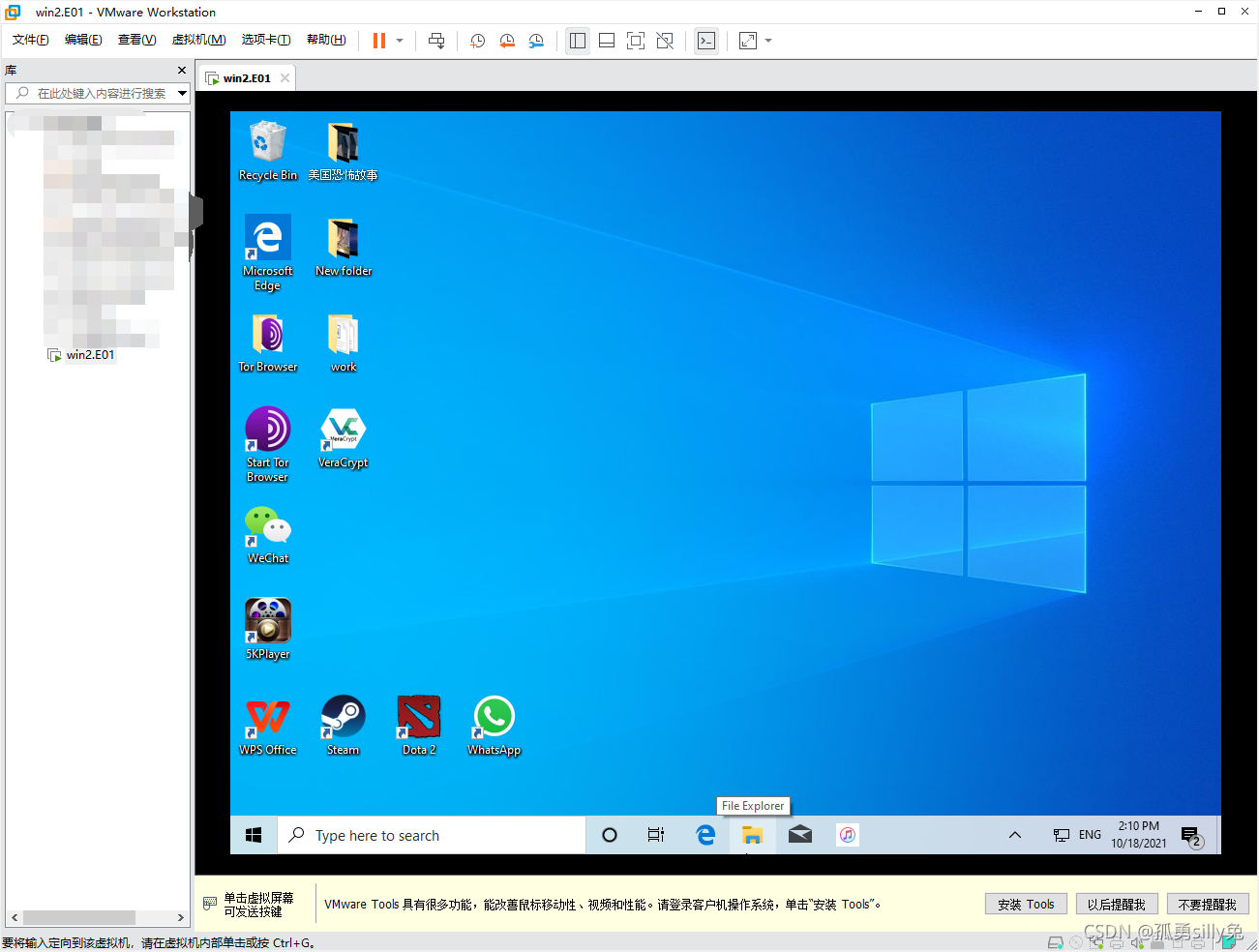The image size is (1259, 952).
Task: Select the Tor Browser folder icon
Action: tap(268, 342)
